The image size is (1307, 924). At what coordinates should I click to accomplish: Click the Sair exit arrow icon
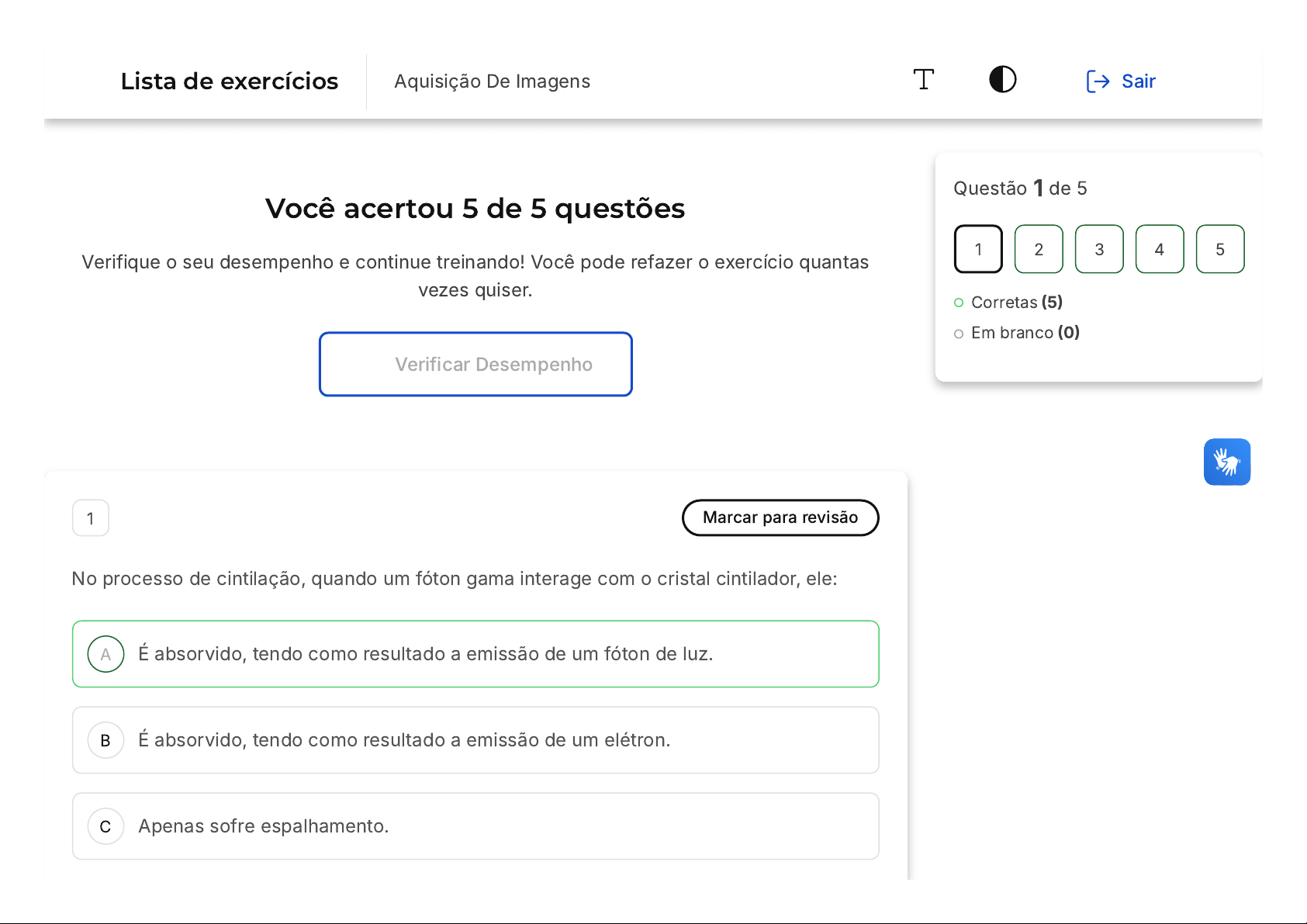click(x=1098, y=81)
